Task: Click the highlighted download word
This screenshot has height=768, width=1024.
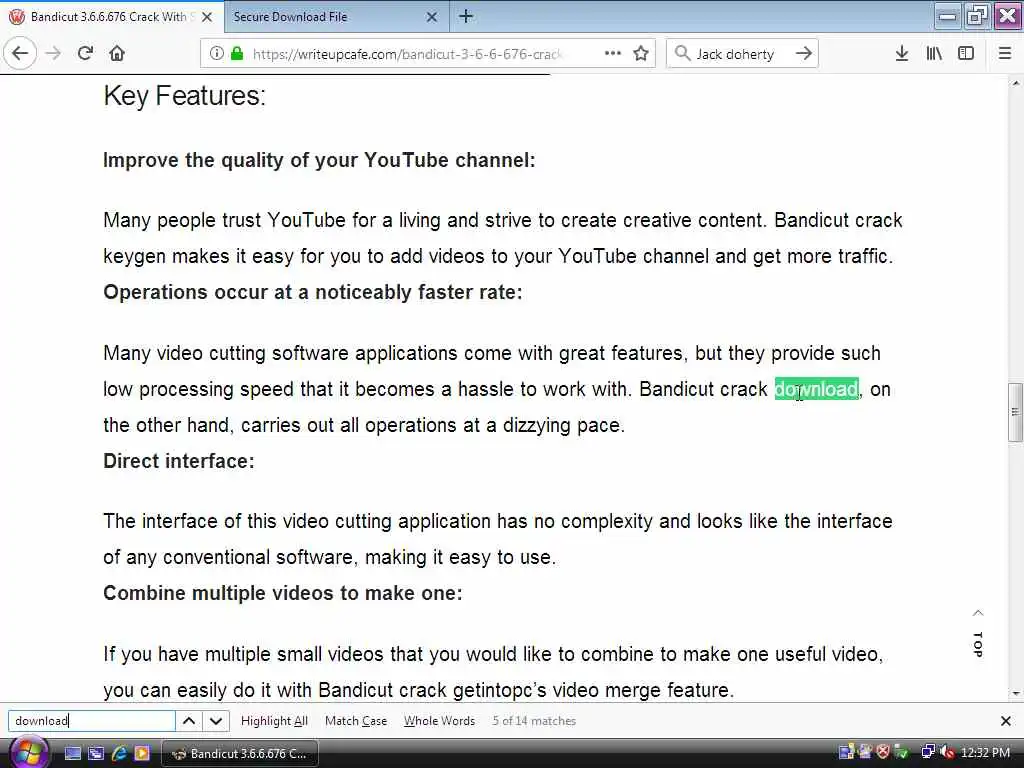Action: click(x=816, y=389)
